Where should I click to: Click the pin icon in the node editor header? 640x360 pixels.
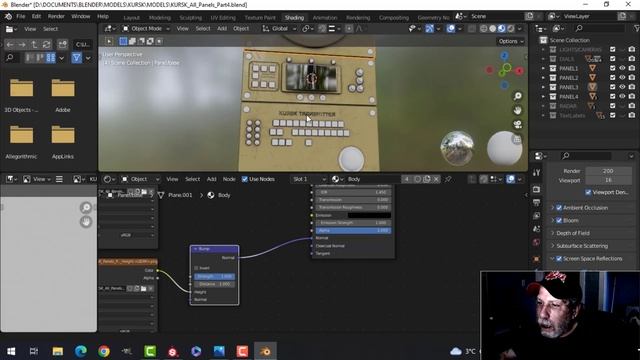tap(448, 179)
